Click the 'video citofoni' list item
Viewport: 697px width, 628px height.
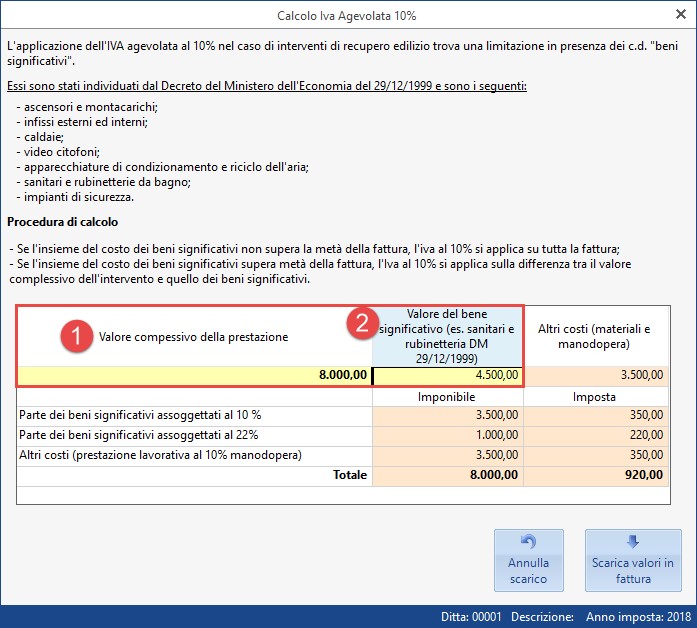[58, 152]
